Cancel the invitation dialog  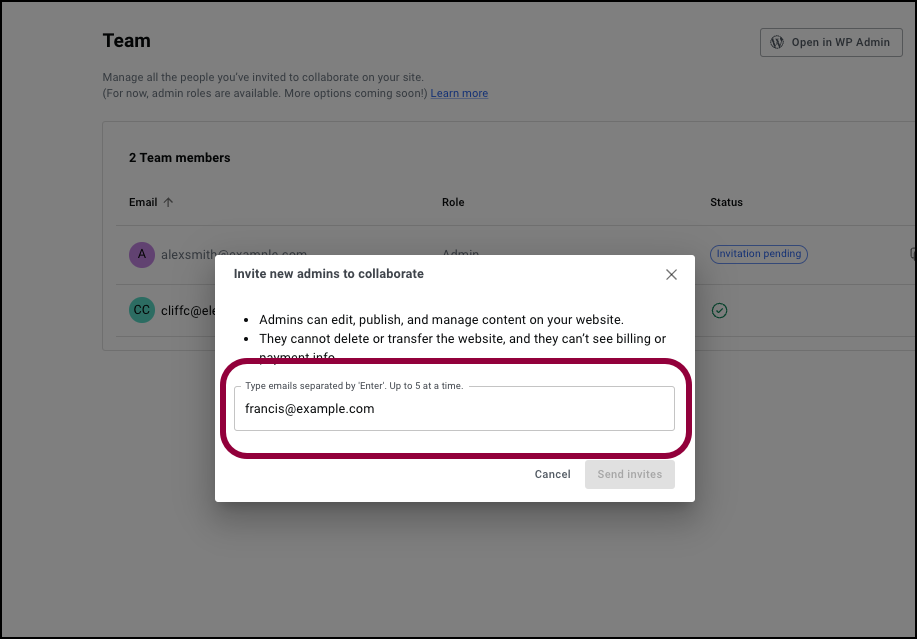click(x=552, y=474)
